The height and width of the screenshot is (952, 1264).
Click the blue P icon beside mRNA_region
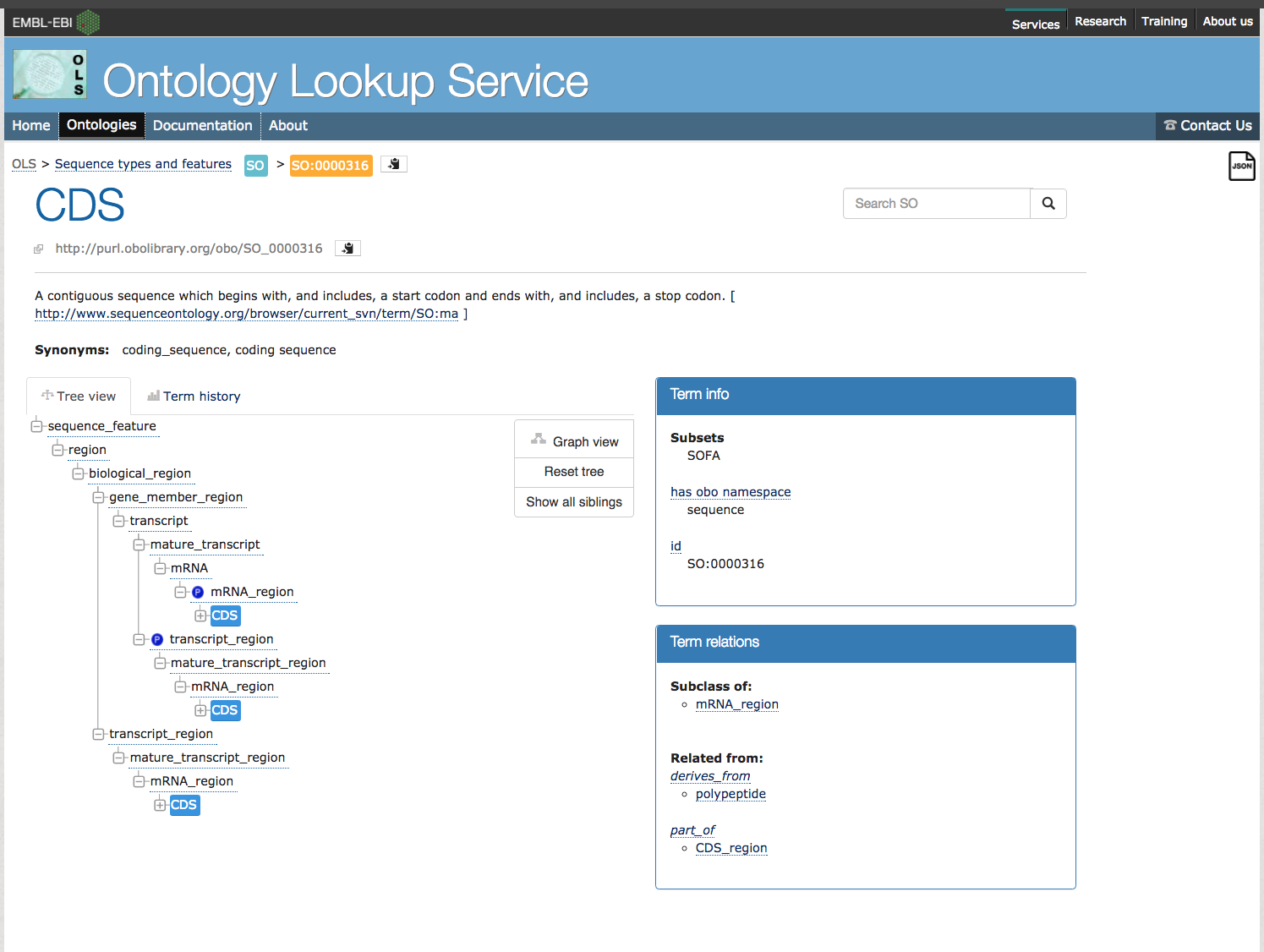(198, 593)
